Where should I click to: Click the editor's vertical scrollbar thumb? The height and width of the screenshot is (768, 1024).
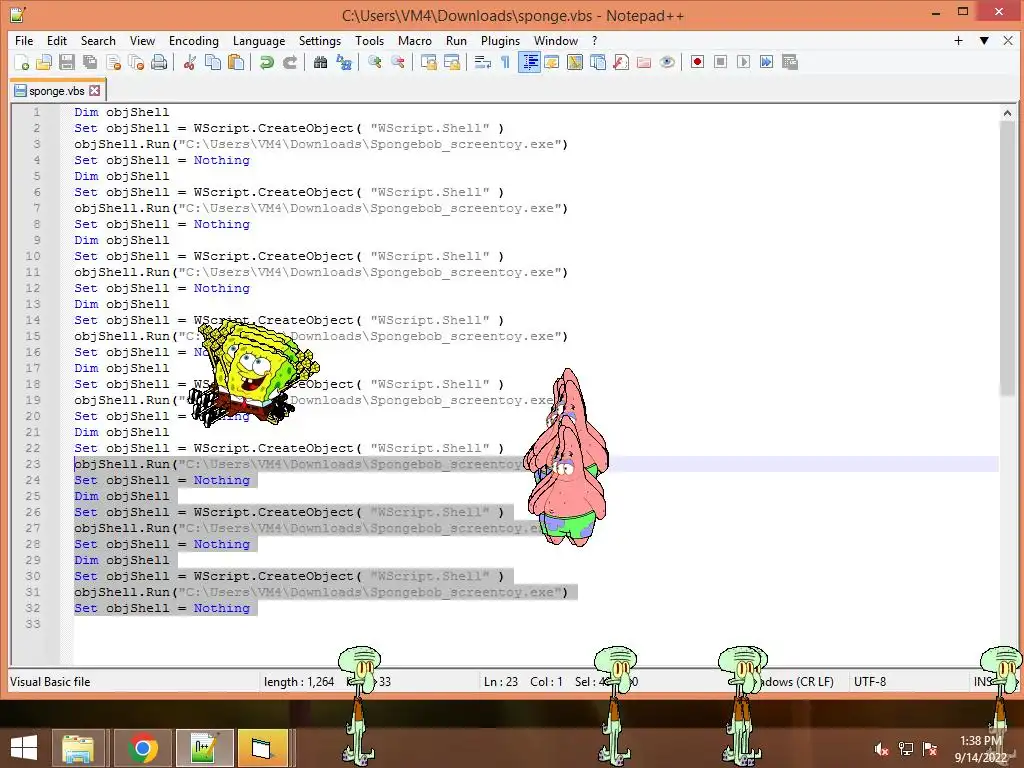(1007, 258)
